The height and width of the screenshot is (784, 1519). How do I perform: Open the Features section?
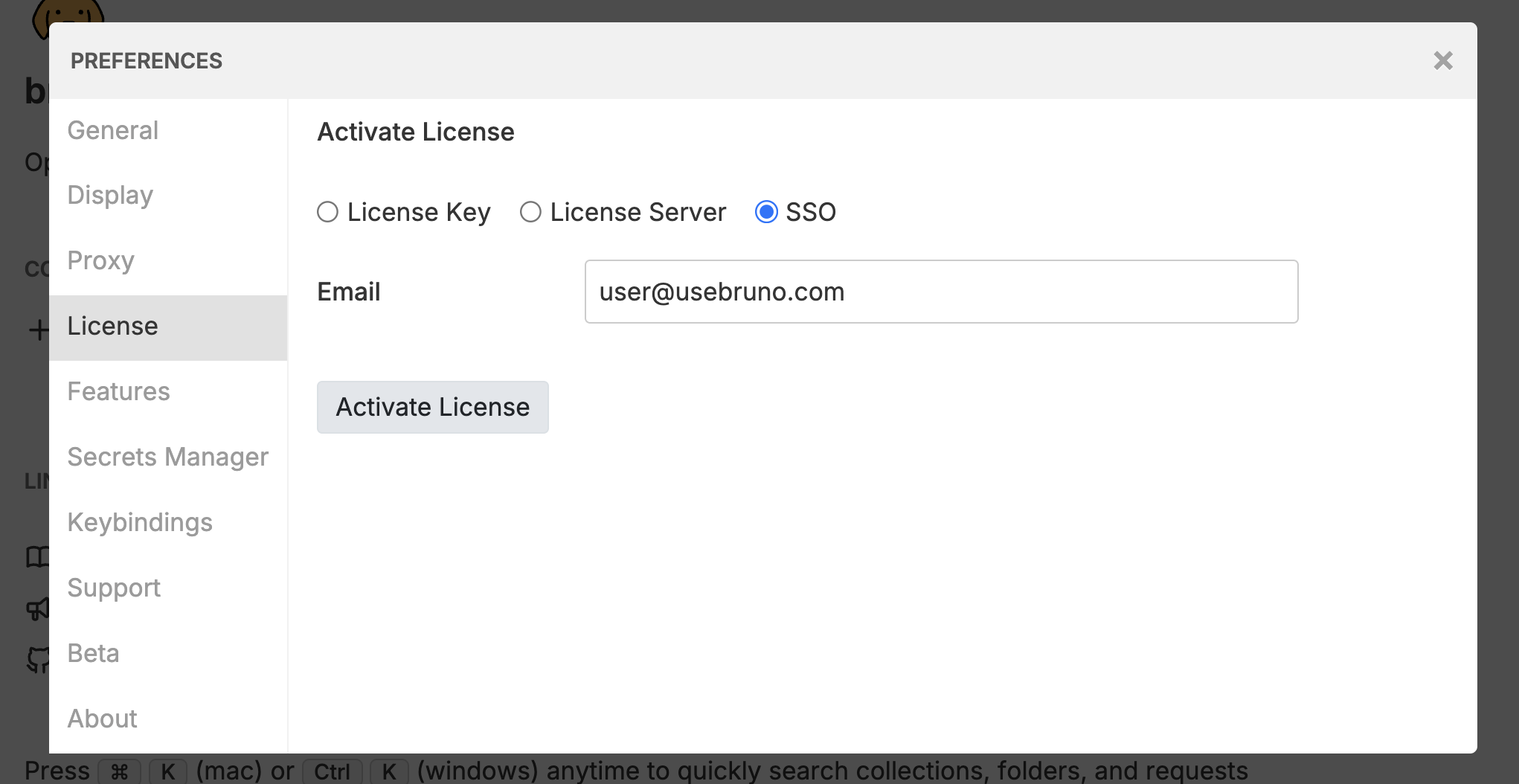(x=118, y=391)
